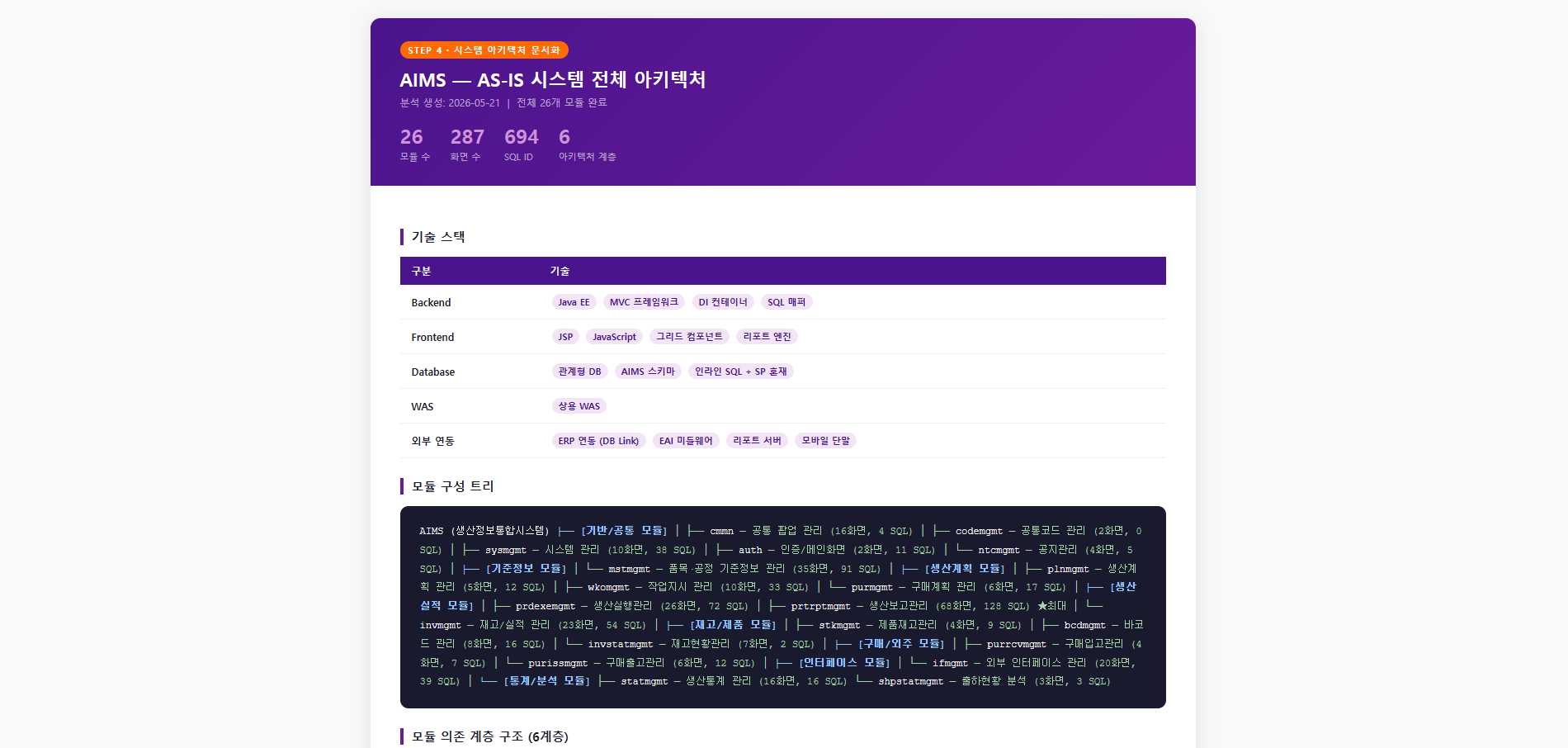Click the JSP tag
Viewport: 1568px width, 748px height.
click(x=565, y=337)
